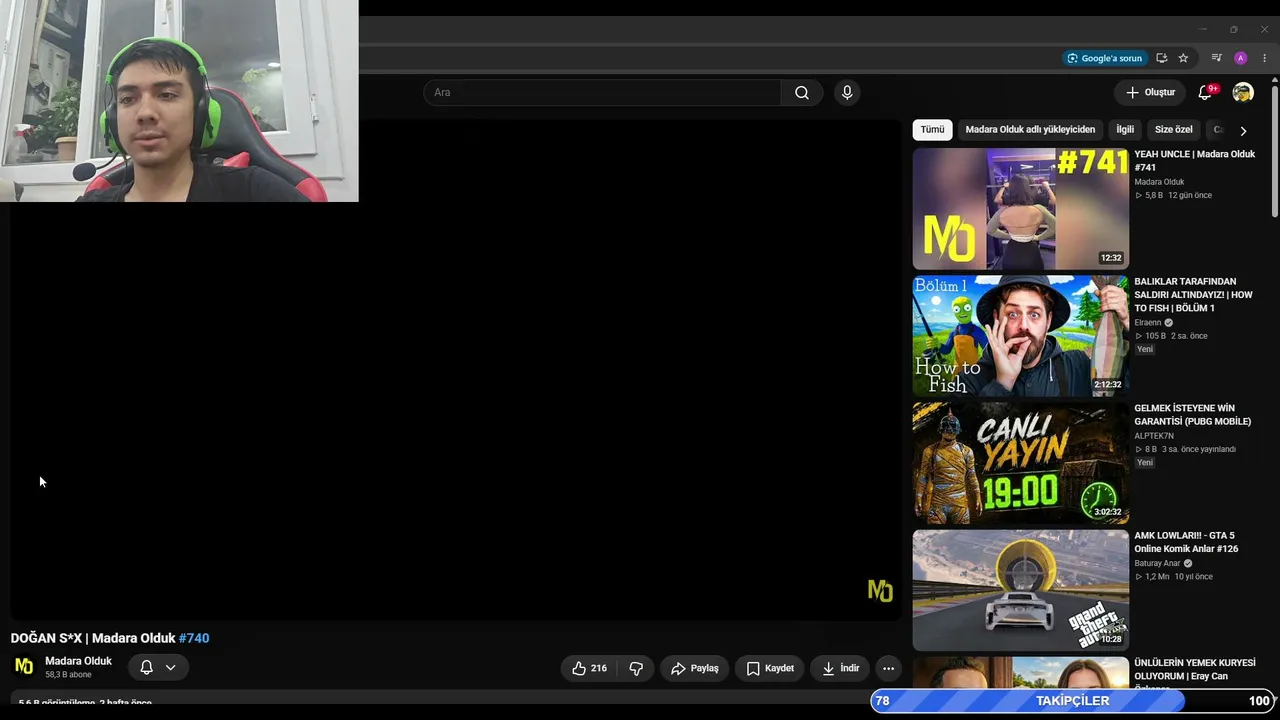Visit the ALPTEK7N channel name

tap(1154, 436)
